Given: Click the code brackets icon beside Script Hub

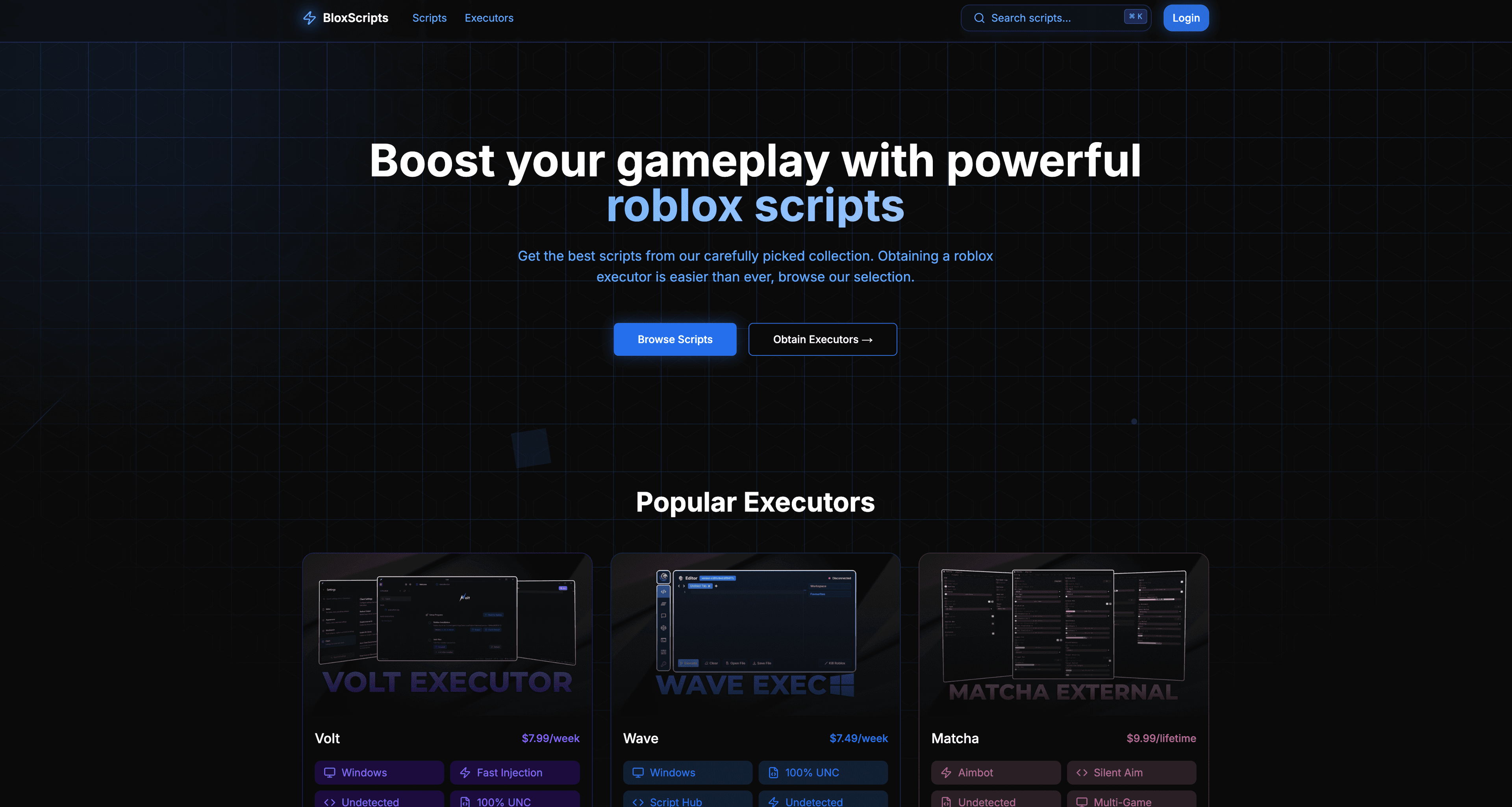Looking at the screenshot, I should click(x=638, y=802).
